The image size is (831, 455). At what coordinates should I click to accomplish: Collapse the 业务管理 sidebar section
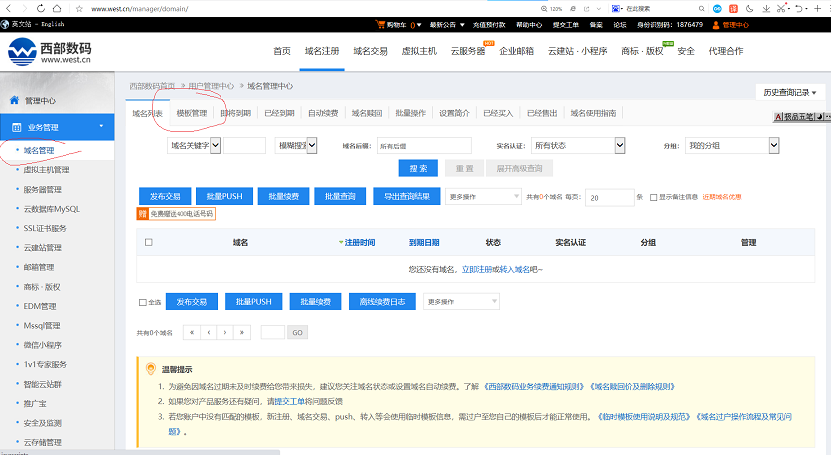point(57,127)
